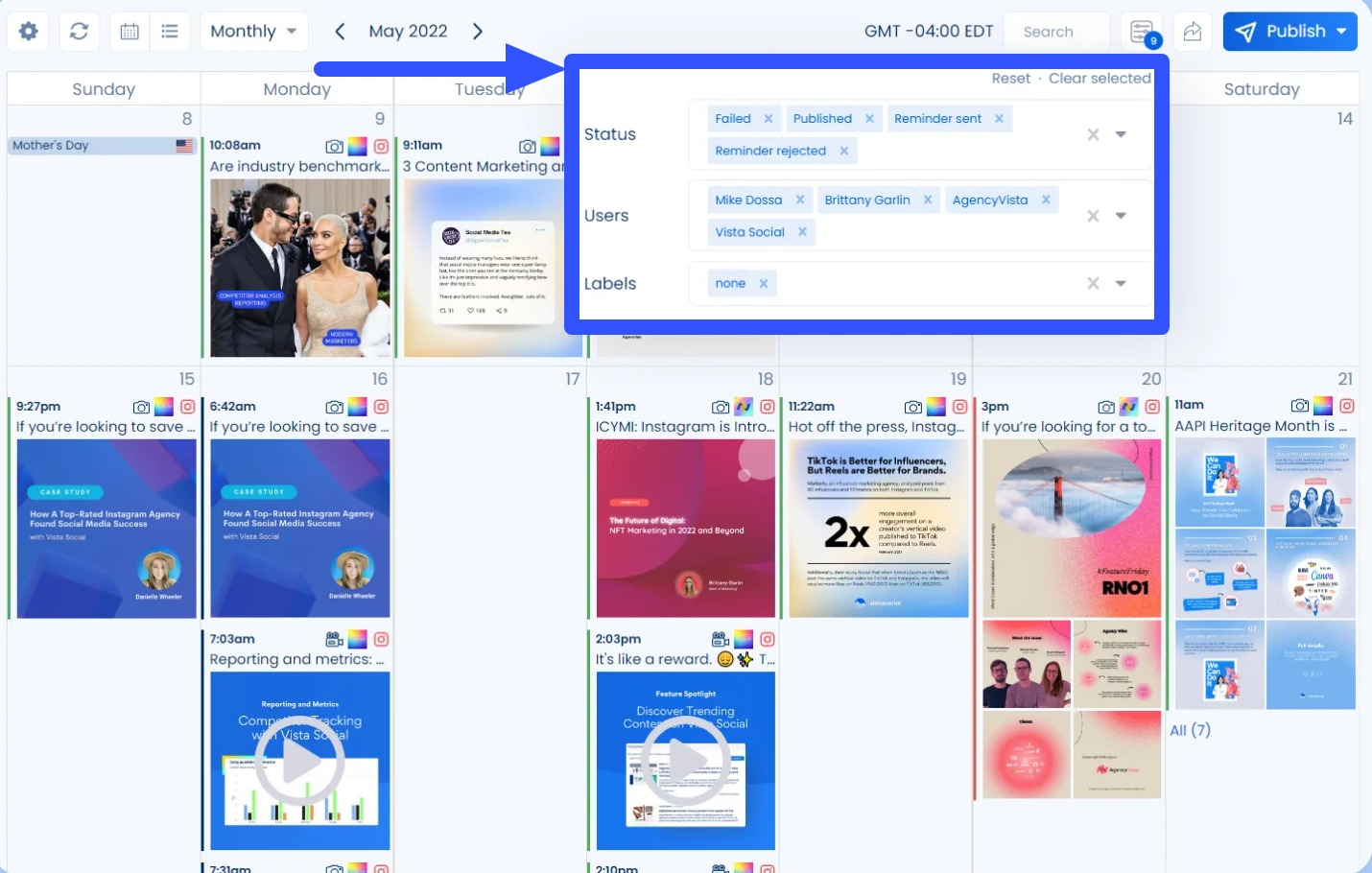Click the US flag icon on Mother's Day
The image size is (1372, 873).
186,145
